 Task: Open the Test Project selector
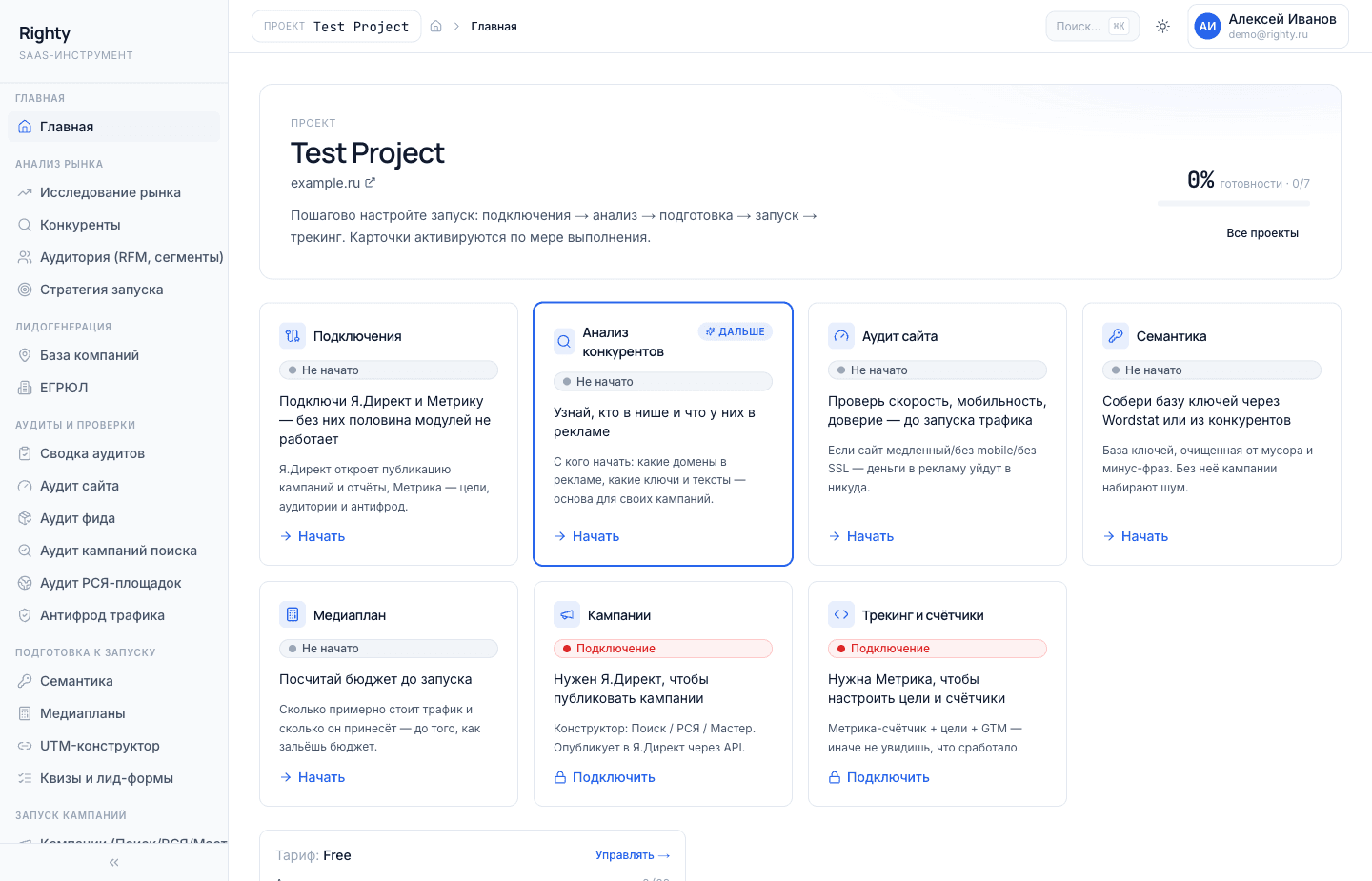[x=336, y=27]
